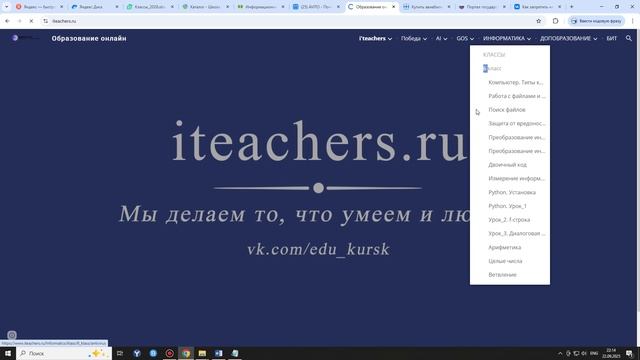
Task: Open the 'Арифметика' lesson
Action: point(505,248)
